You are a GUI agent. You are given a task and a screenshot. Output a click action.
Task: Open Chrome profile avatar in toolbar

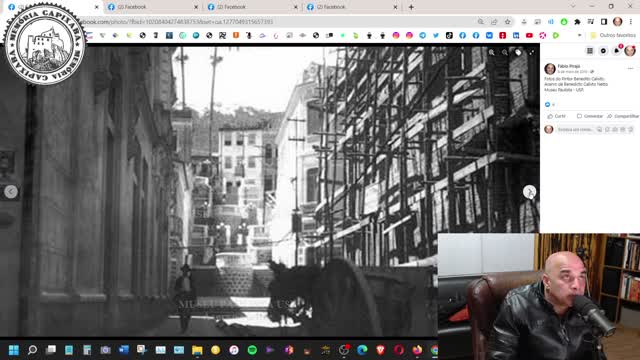tap(618, 22)
